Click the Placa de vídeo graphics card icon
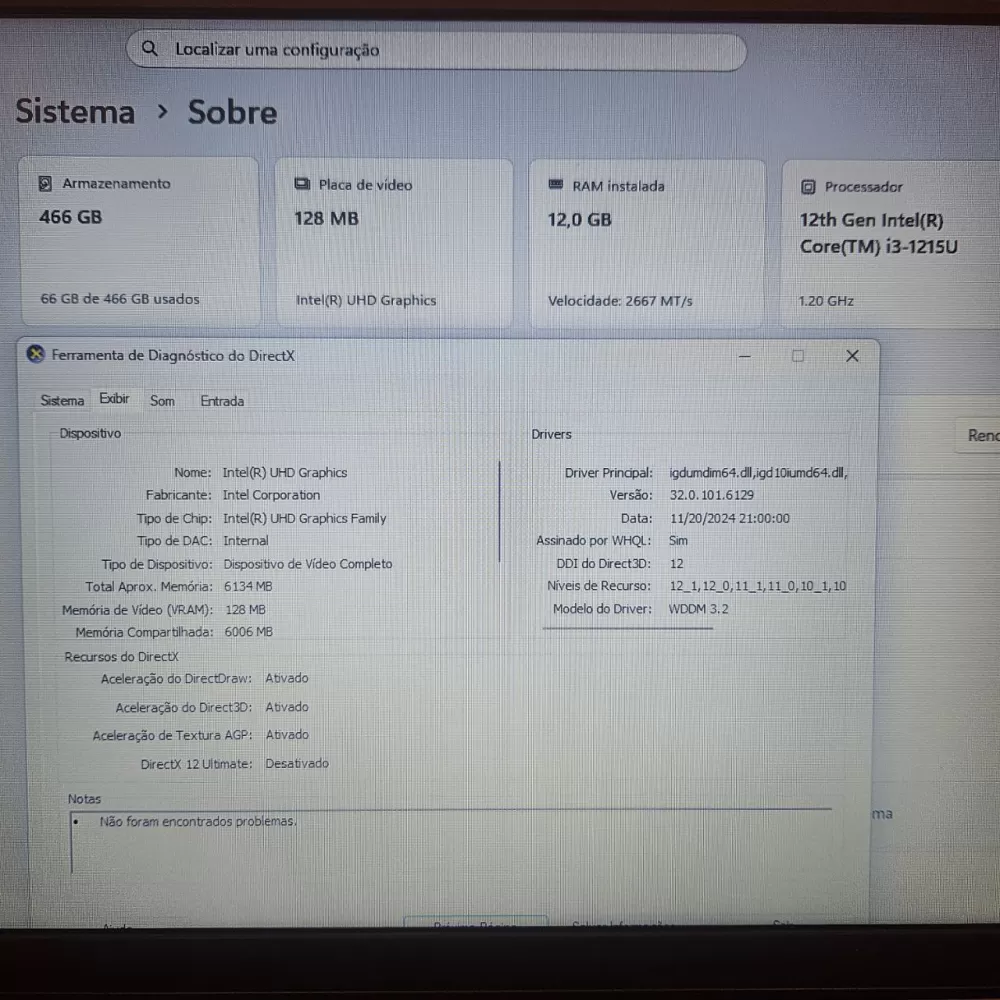Image resolution: width=1000 pixels, height=1000 pixels. click(x=301, y=183)
